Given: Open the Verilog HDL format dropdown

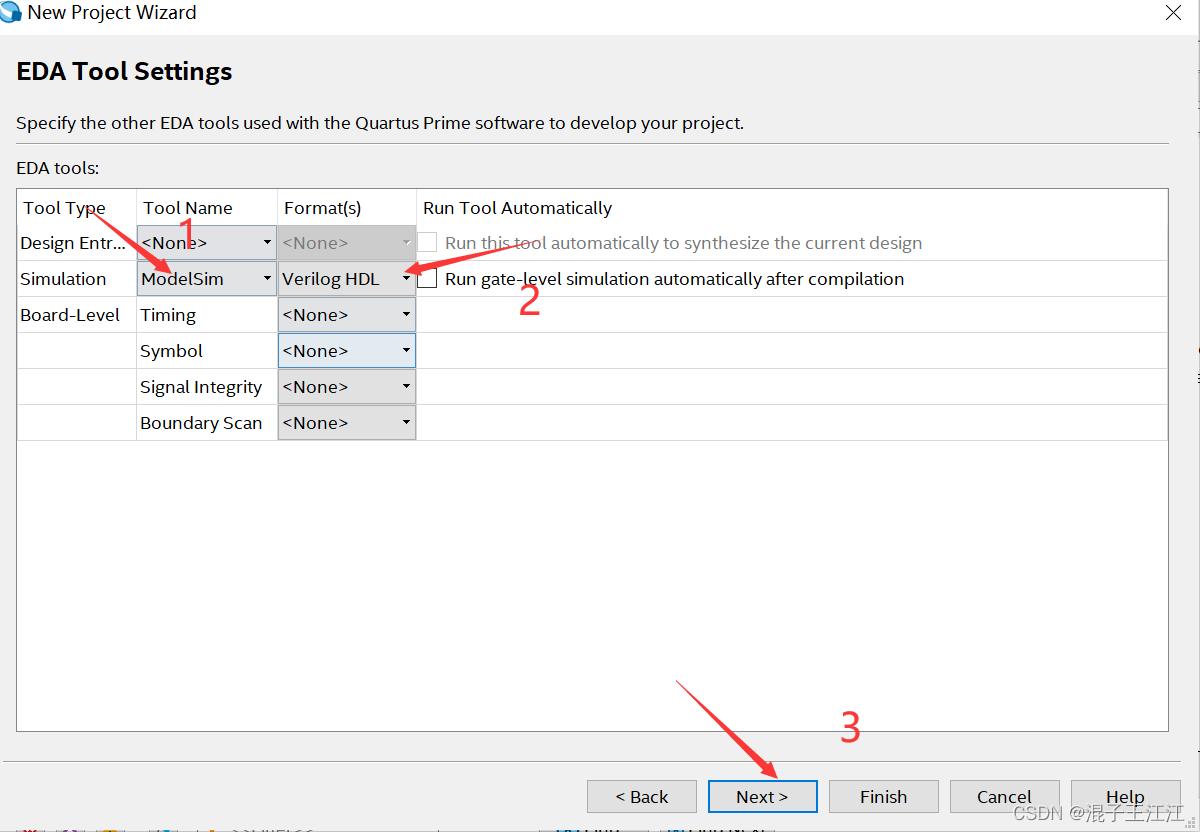Looking at the screenshot, I should [347, 279].
